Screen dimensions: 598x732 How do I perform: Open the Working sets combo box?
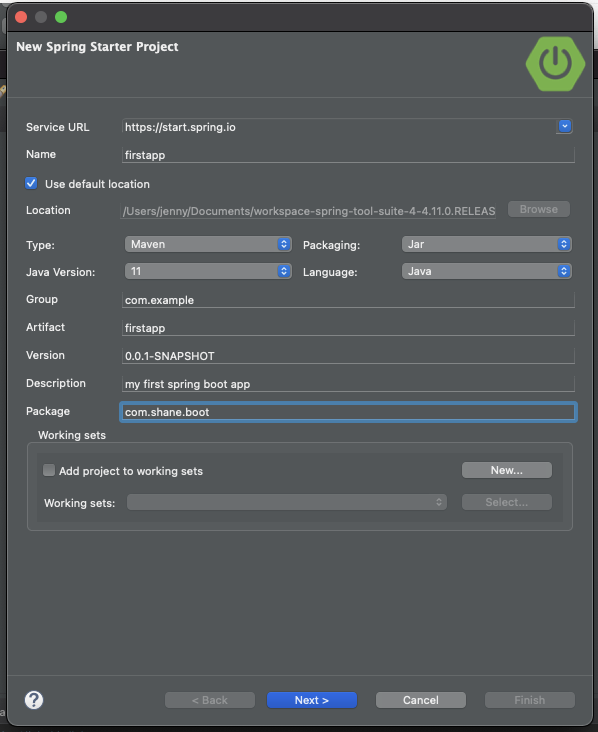pyautogui.click(x=287, y=502)
